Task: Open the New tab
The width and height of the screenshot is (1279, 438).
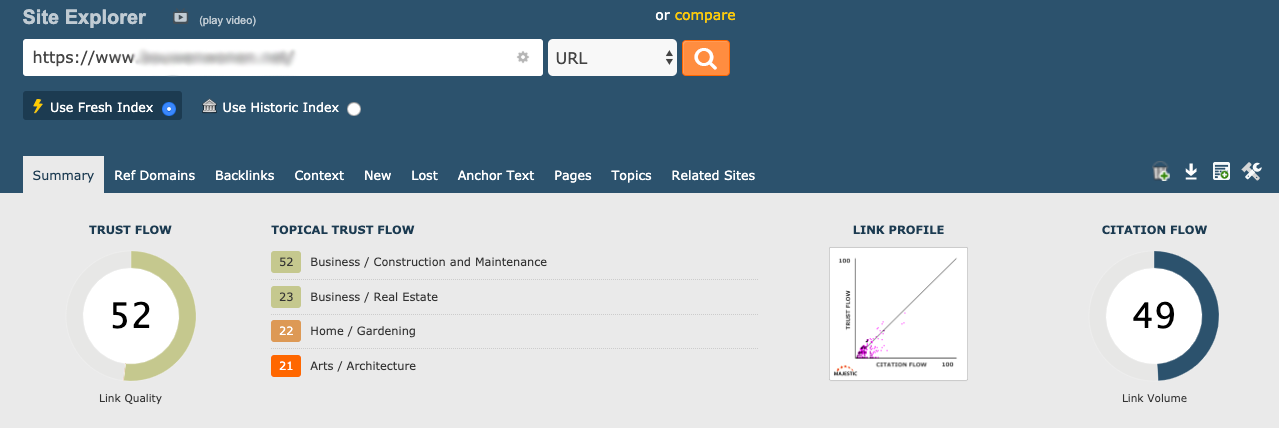Action: click(378, 175)
